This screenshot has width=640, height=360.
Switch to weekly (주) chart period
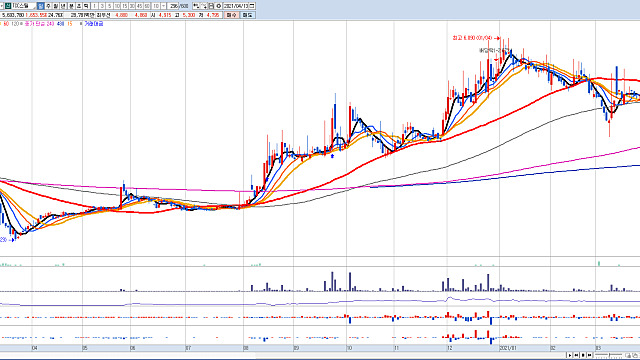click(48, 6)
